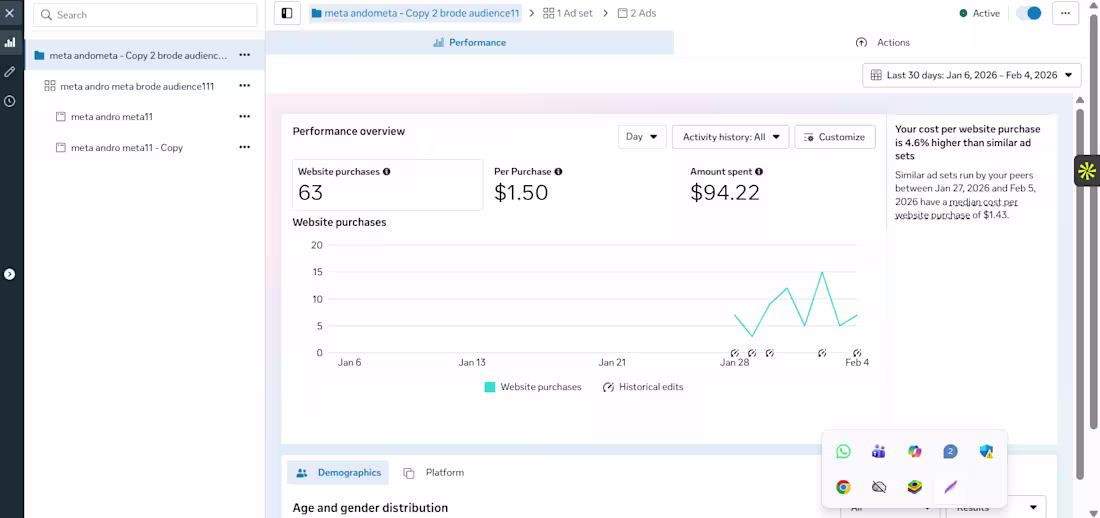Click the pencil edit icon in left rail
Screen dimensions: 1100x518
10,72
